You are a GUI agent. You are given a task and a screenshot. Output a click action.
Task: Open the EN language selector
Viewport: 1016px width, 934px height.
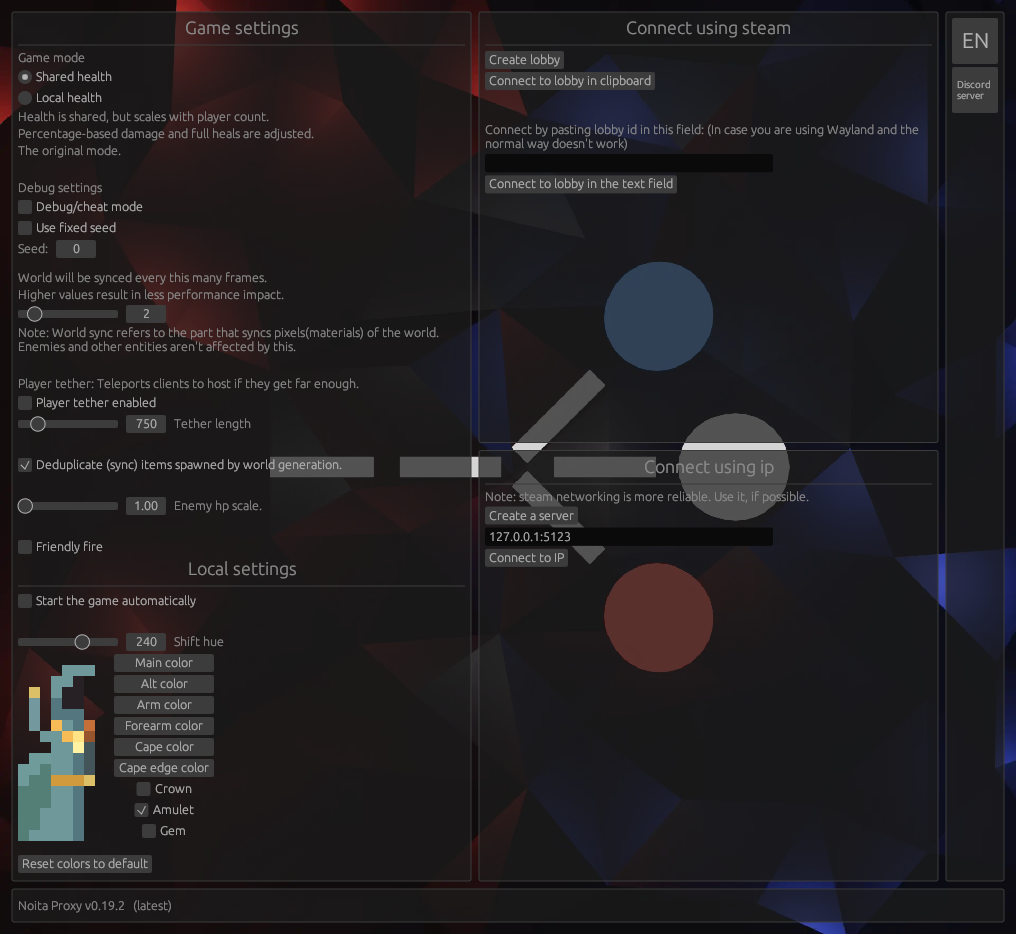(x=975, y=41)
